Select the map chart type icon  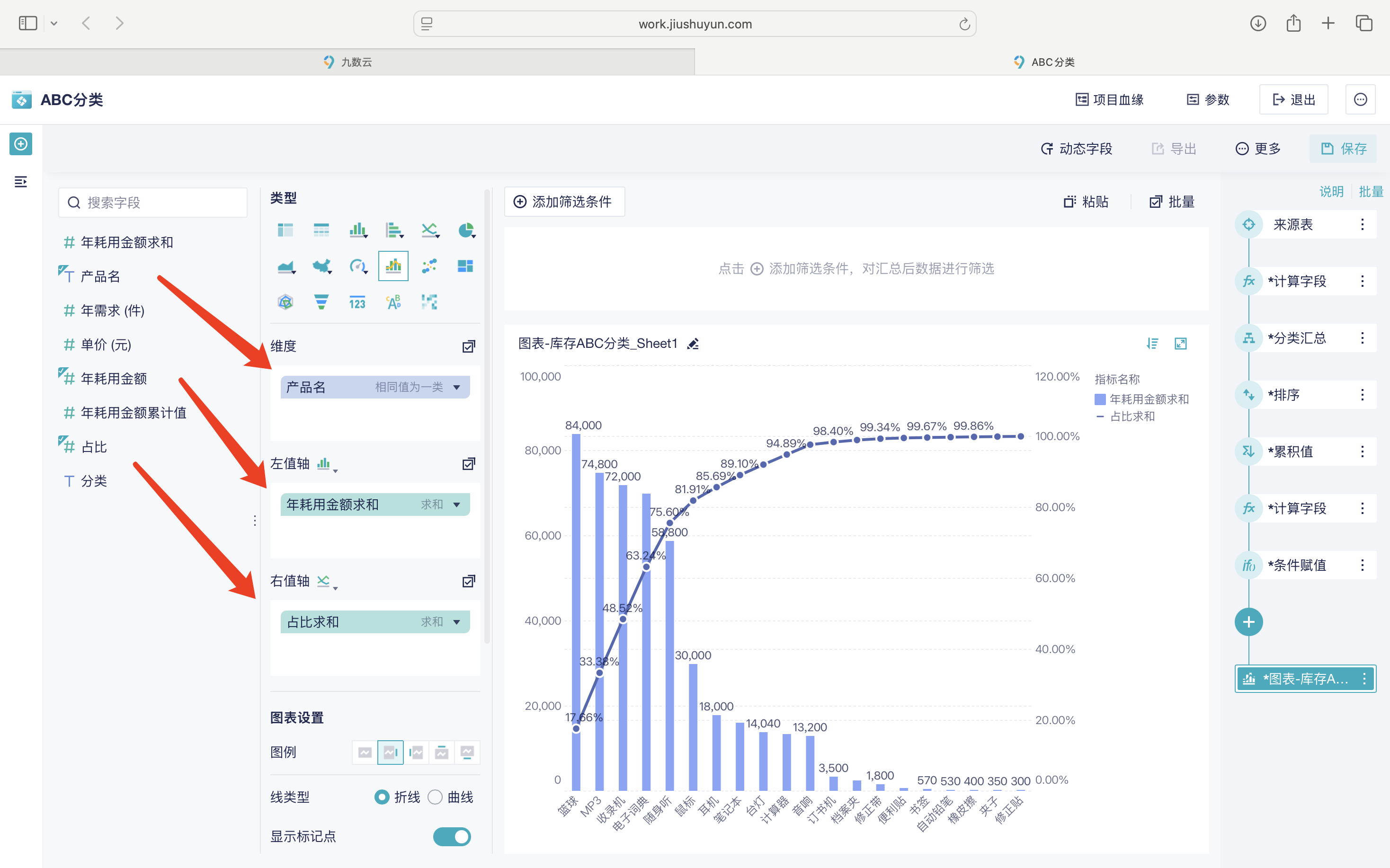click(x=321, y=266)
